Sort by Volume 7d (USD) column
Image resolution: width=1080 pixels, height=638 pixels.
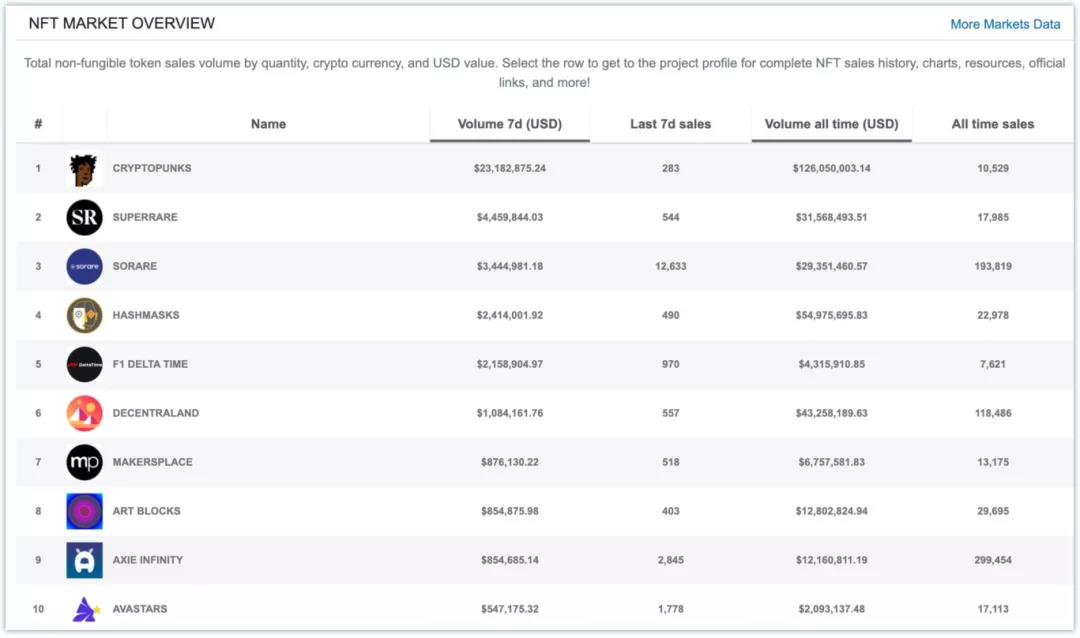coord(509,124)
